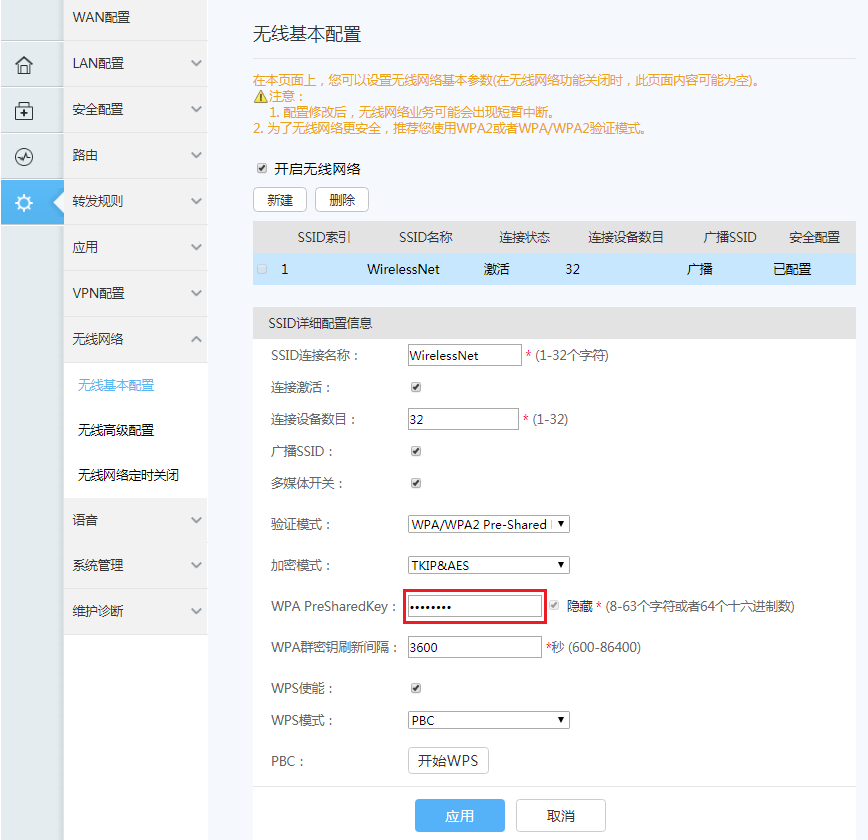Click 安全配置 column header in table
This screenshot has width=868, height=840.
point(814,238)
